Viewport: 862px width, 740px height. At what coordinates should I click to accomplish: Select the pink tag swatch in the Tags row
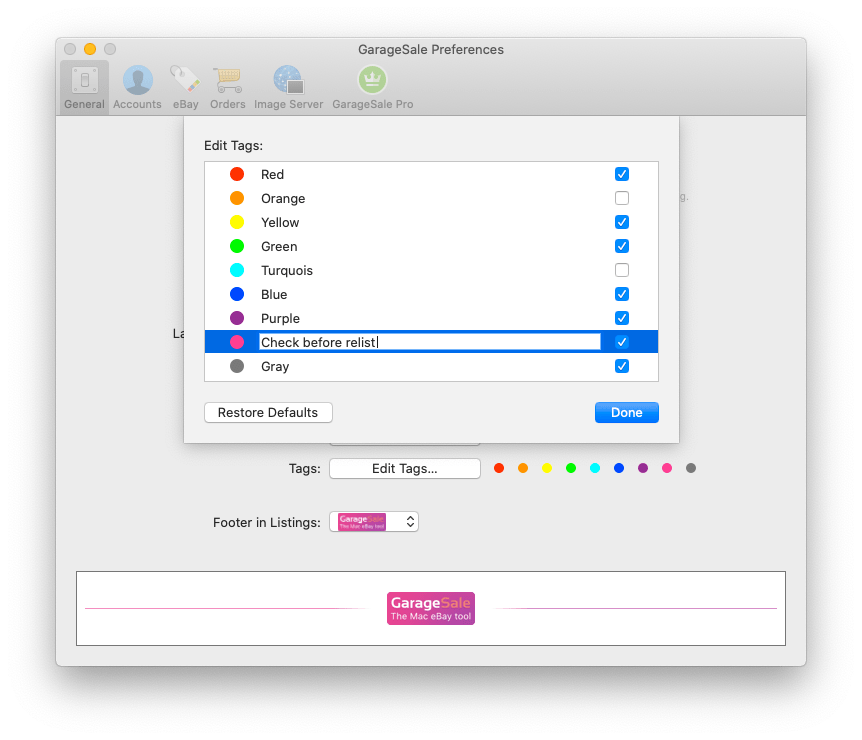pyautogui.click(x=667, y=467)
